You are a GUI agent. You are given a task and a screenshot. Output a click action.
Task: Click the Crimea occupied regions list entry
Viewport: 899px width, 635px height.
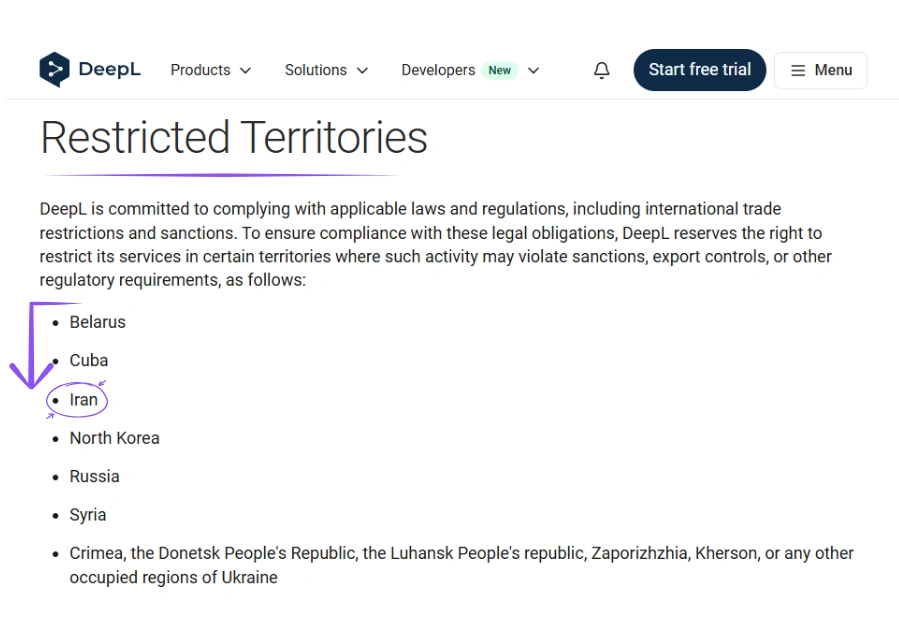pyautogui.click(x=462, y=565)
